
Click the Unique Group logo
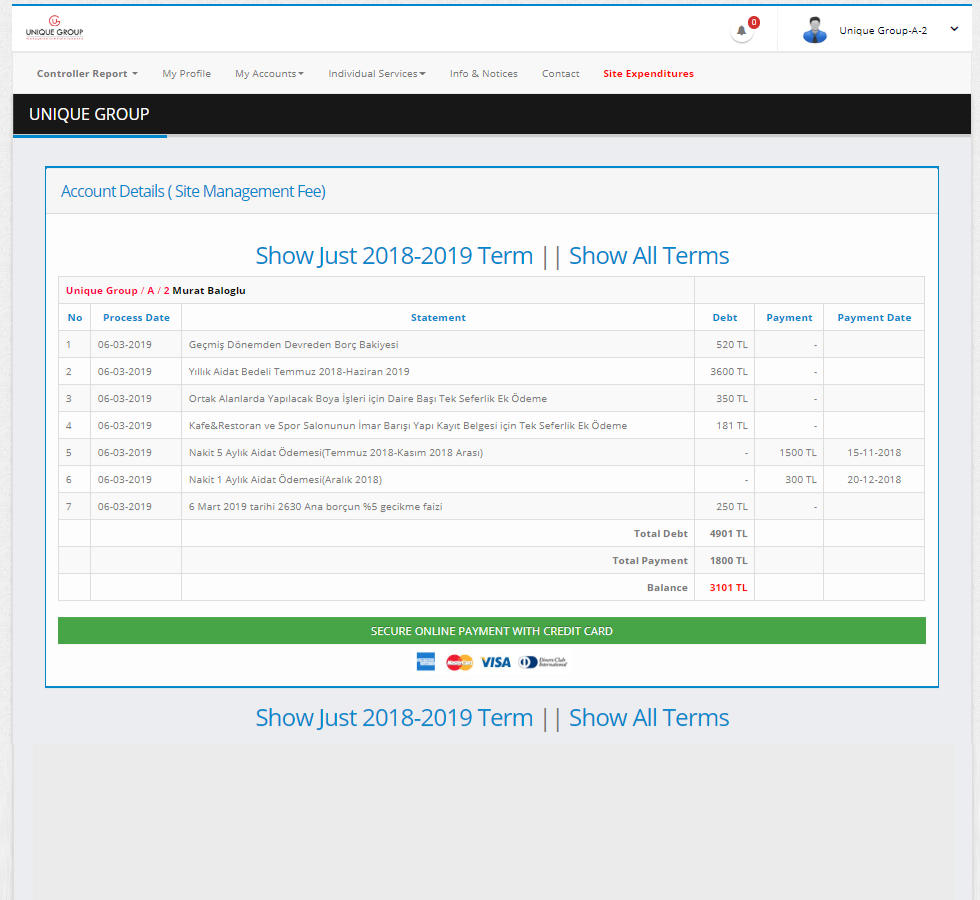click(x=54, y=29)
